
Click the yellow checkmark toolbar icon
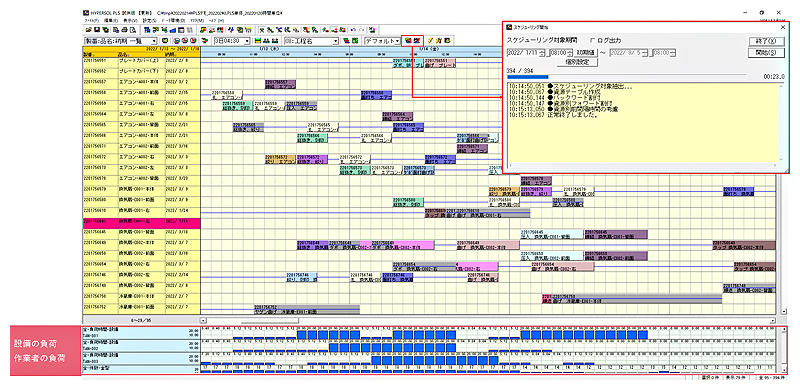(430, 40)
